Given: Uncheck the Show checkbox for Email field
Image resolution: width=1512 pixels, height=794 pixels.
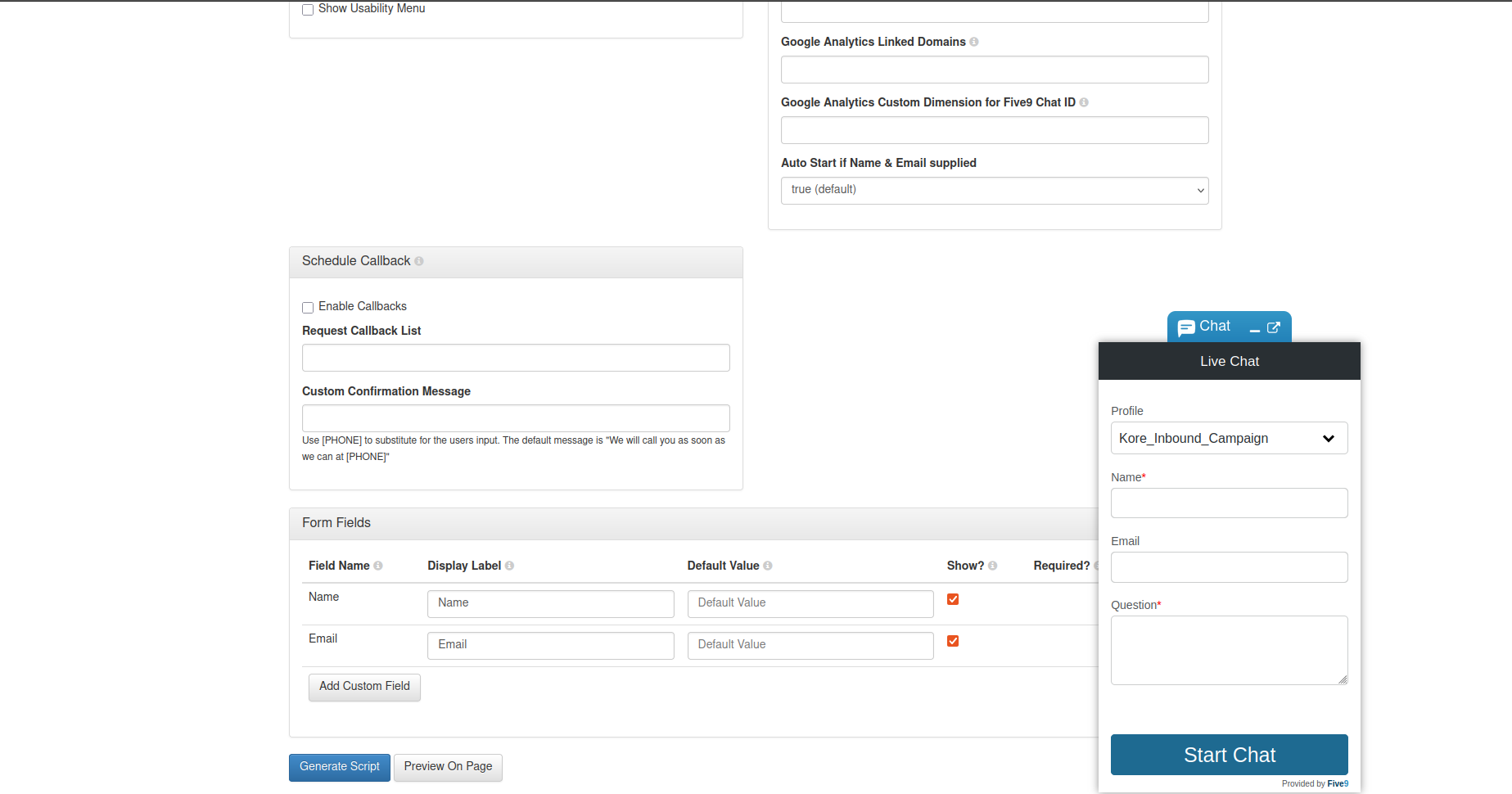Looking at the screenshot, I should (x=953, y=641).
